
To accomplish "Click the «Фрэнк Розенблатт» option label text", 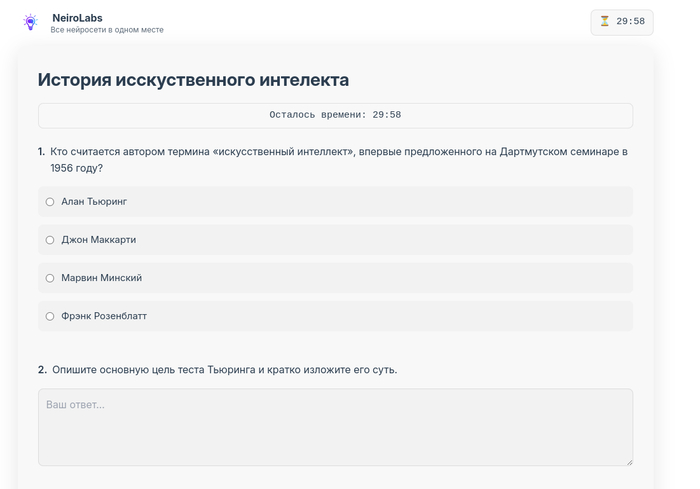I will click(x=104, y=316).
